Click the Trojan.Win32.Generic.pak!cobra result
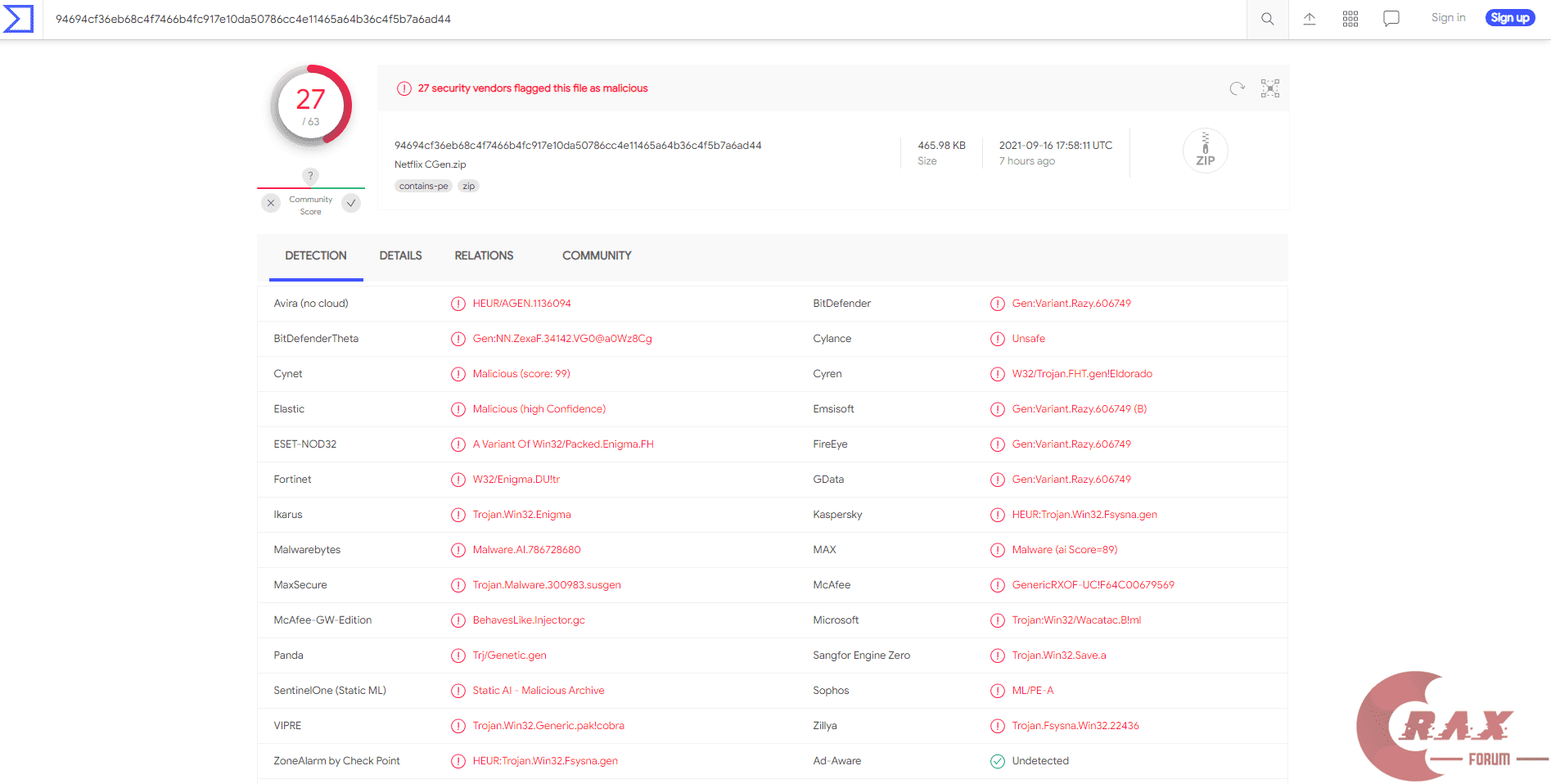This screenshot has width=1551, height=784. (x=548, y=726)
